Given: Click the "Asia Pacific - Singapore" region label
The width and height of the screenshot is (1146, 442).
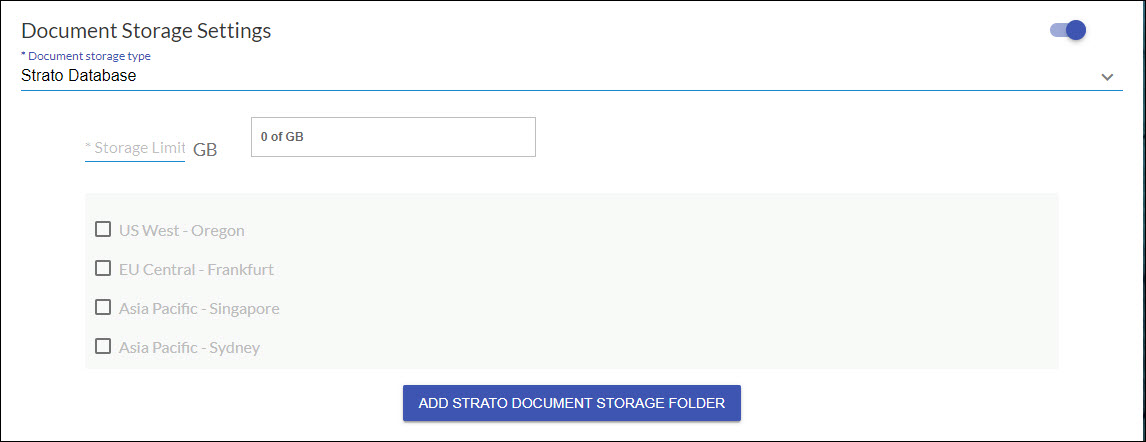Looking at the screenshot, I should (x=199, y=309).
